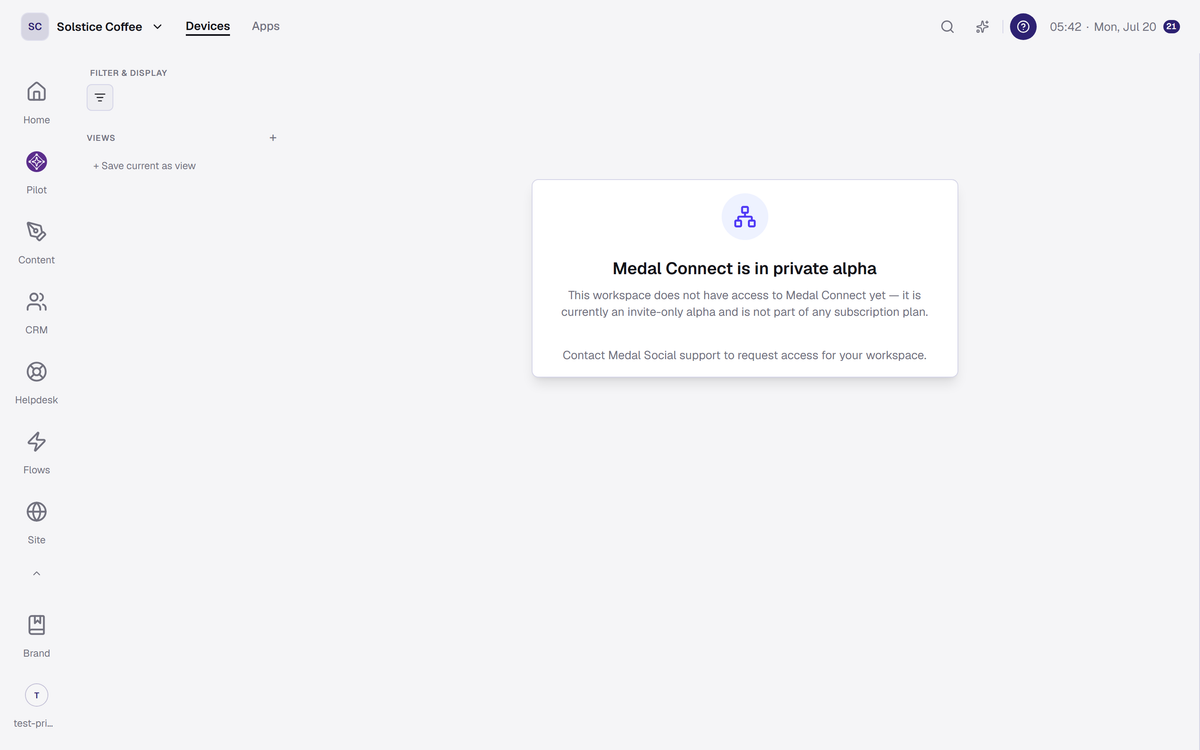Screen dimensions: 1200x750
Task: Open Brand book icon
Action: tap(36, 625)
